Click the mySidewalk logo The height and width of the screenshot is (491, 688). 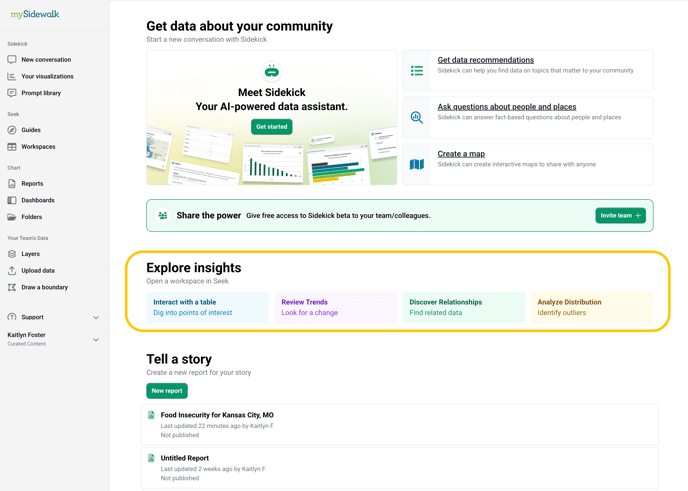[35, 14]
